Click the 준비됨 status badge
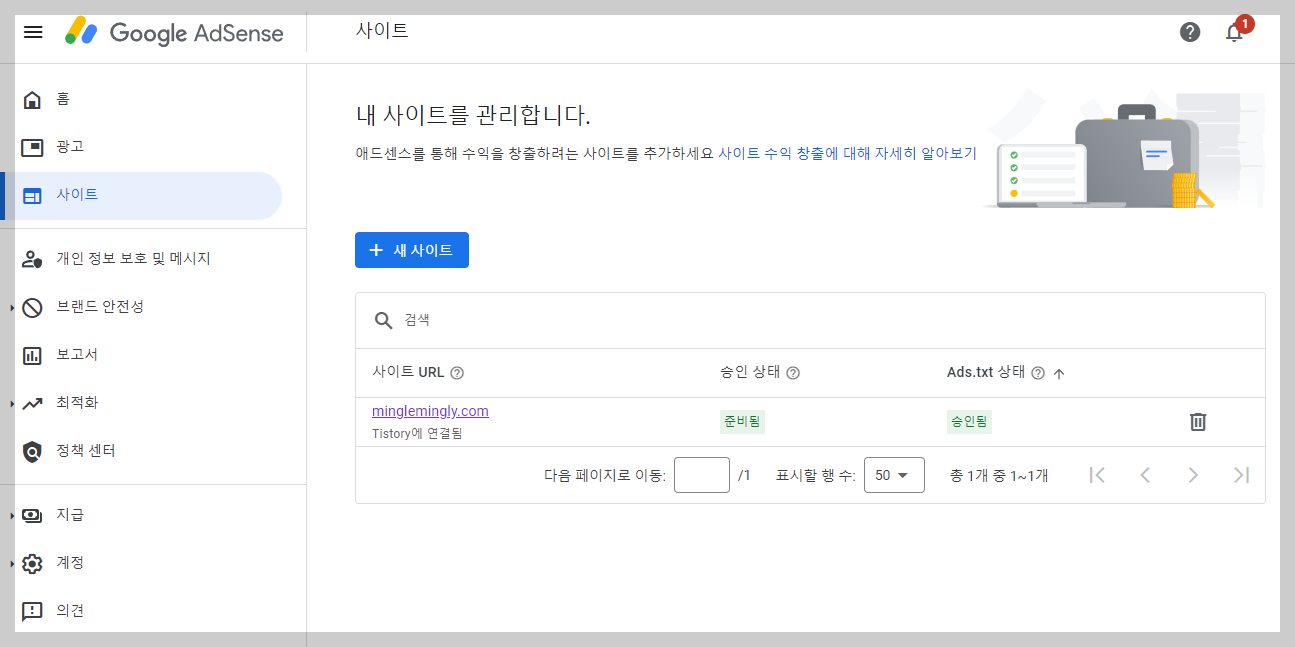This screenshot has width=1295, height=647. click(x=742, y=422)
